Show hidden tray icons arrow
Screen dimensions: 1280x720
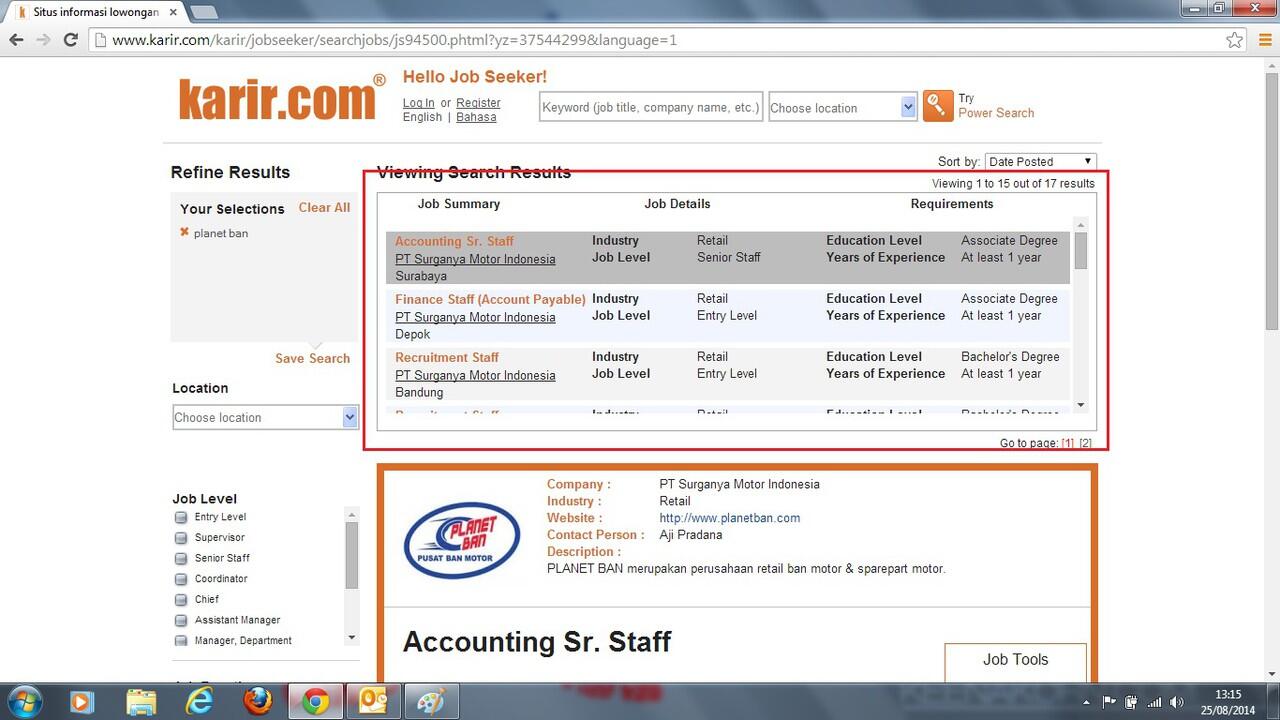click(x=1087, y=702)
